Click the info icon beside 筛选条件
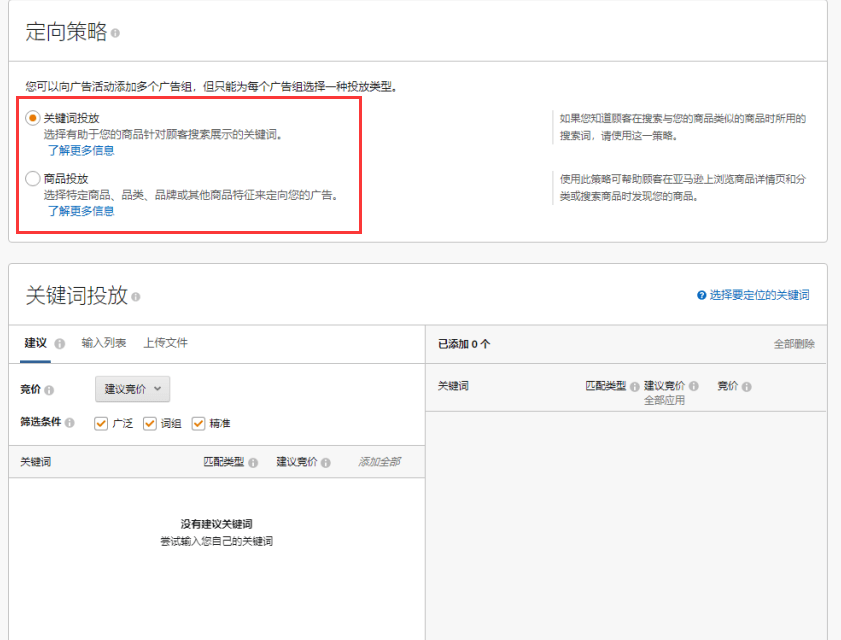Image resolution: width=841 pixels, height=640 pixels. (x=70, y=423)
